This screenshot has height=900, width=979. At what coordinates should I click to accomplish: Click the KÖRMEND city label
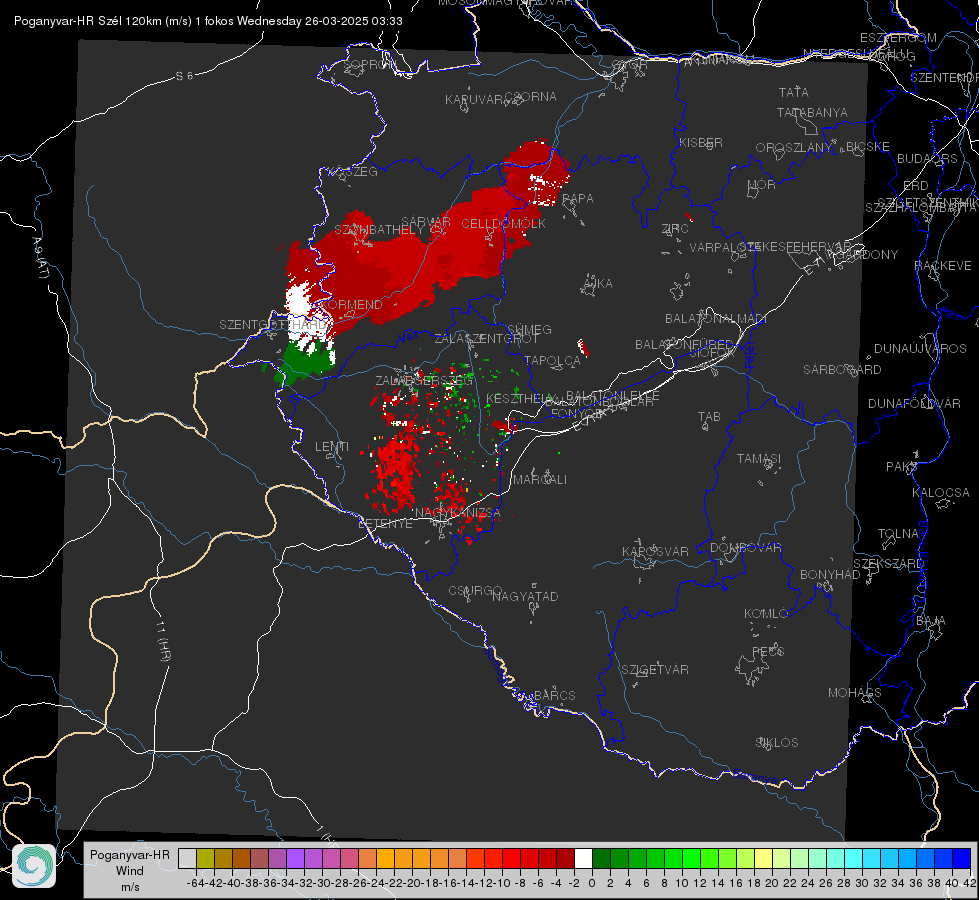350,305
